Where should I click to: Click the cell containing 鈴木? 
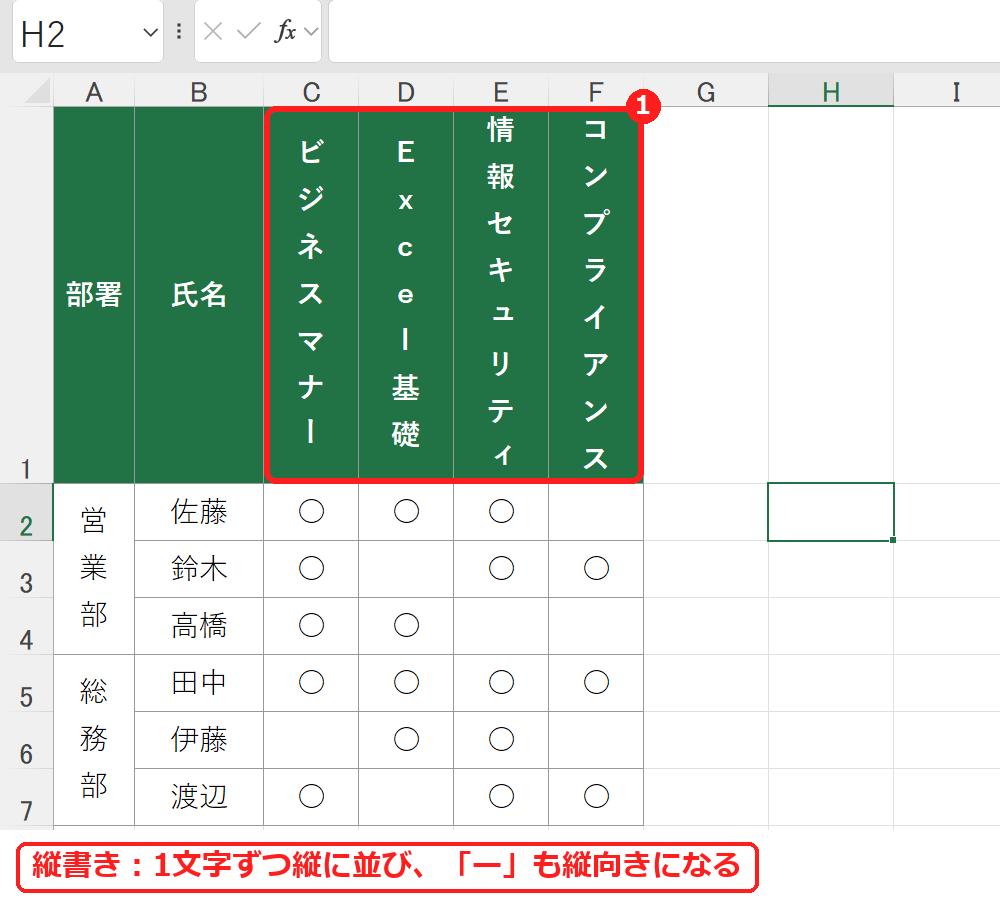(199, 569)
